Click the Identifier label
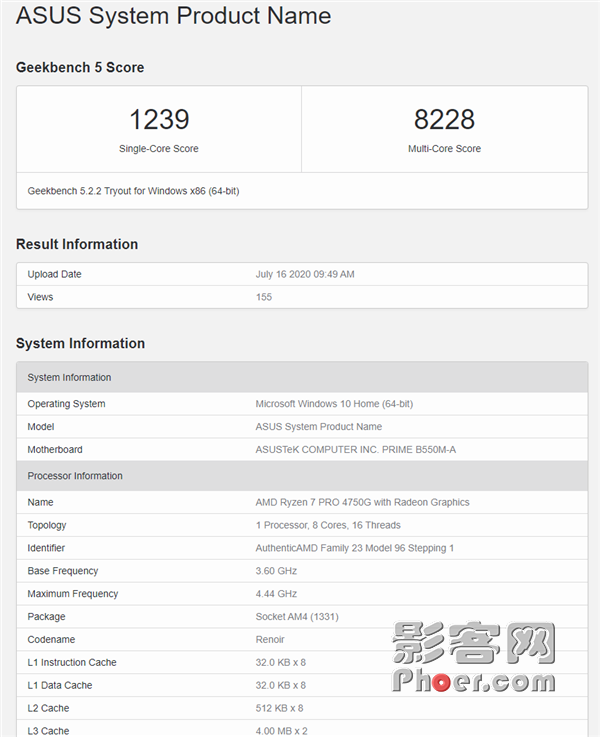 tap(46, 548)
